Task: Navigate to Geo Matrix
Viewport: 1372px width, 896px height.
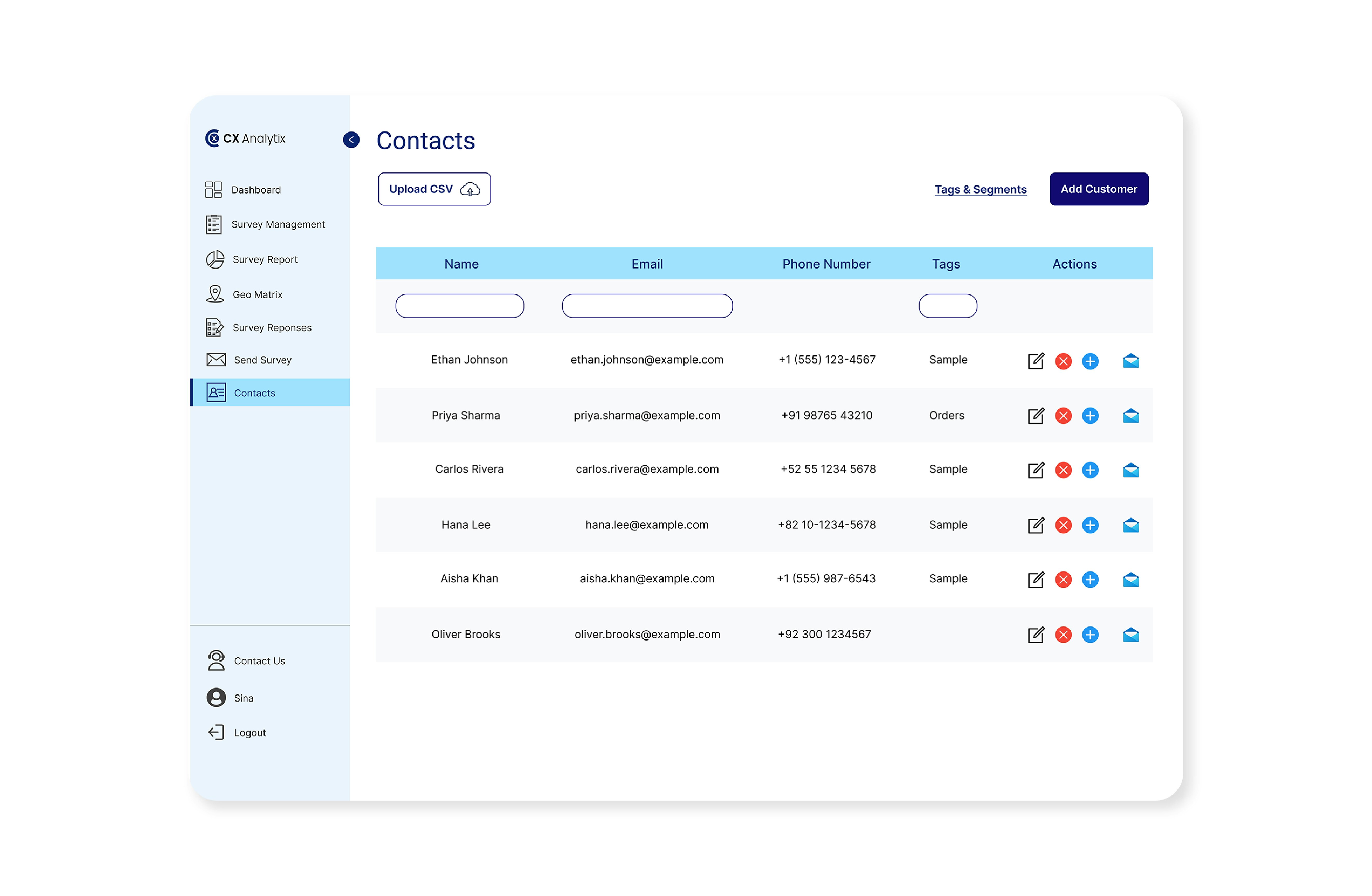Action: (x=244, y=294)
